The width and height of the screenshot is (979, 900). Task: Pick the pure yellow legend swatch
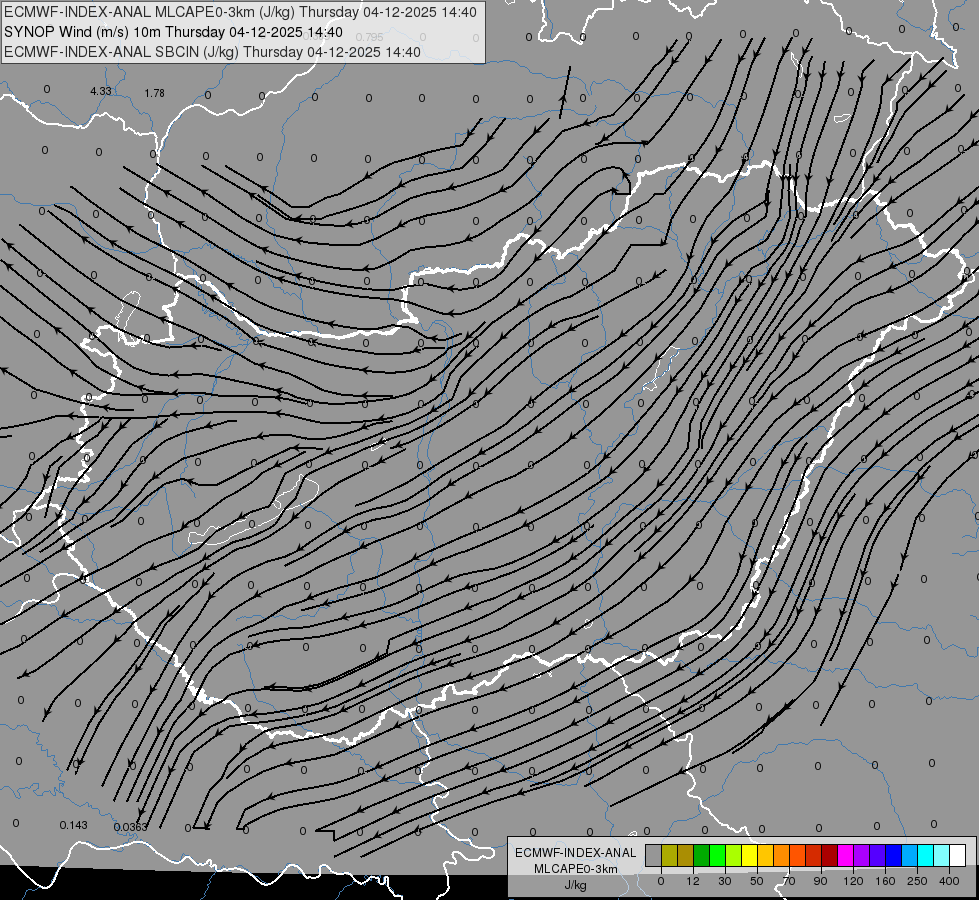(750, 855)
